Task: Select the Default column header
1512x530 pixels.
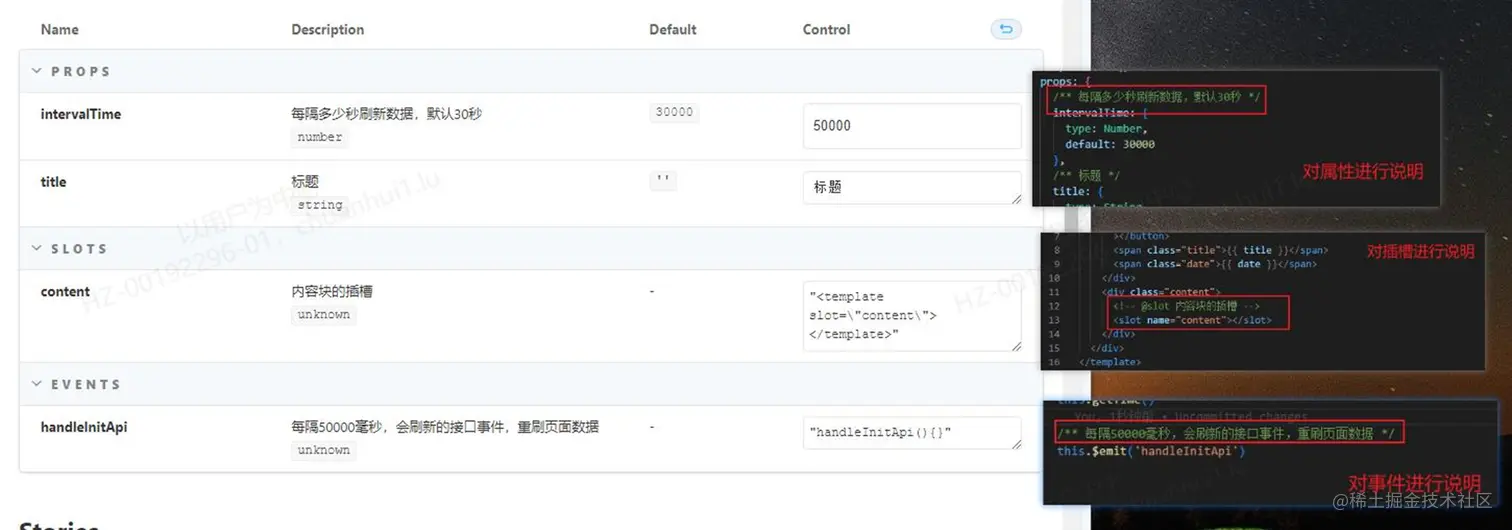Action: [x=673, y=30]
